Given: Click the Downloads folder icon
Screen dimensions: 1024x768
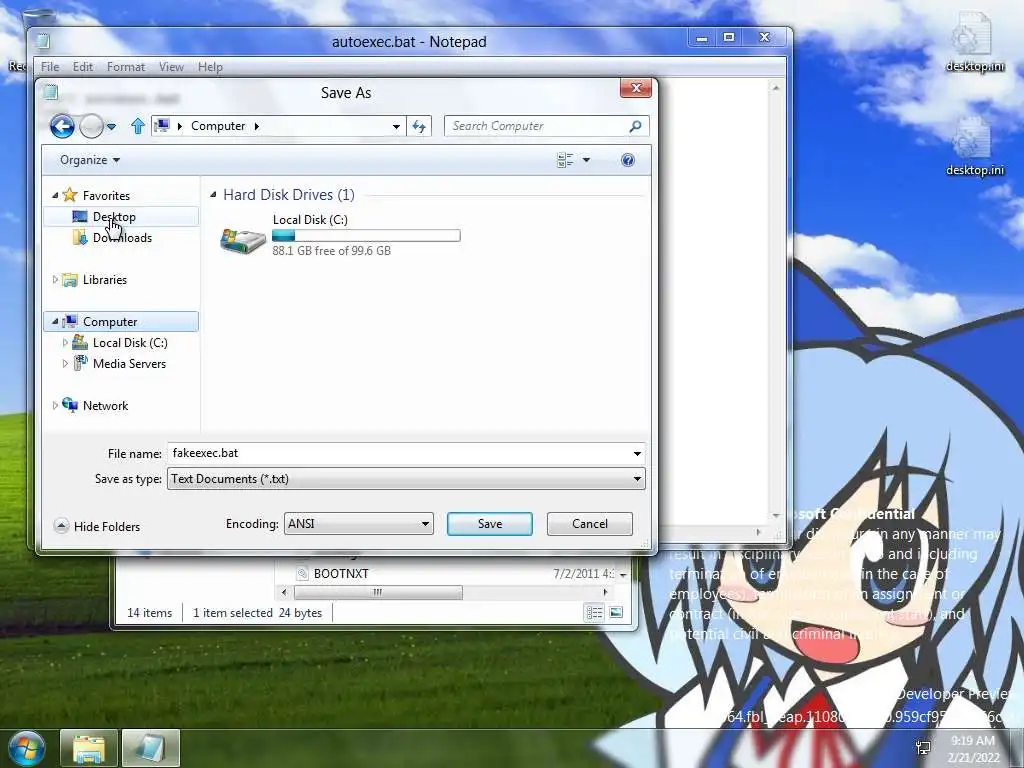Looking at the screenshot, I should (x=80, y=237).
